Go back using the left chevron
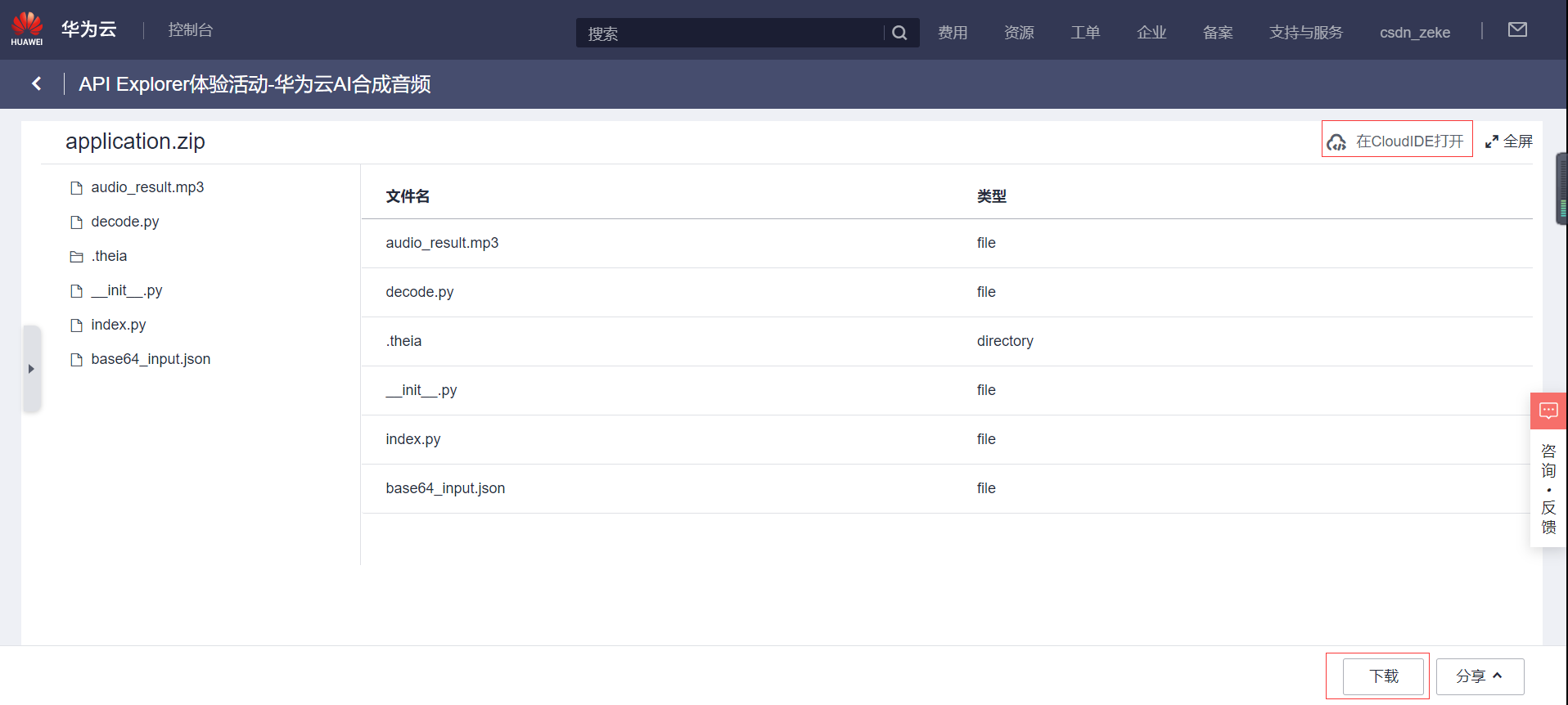The image size is (1568, 705). (x=37, y=83)
